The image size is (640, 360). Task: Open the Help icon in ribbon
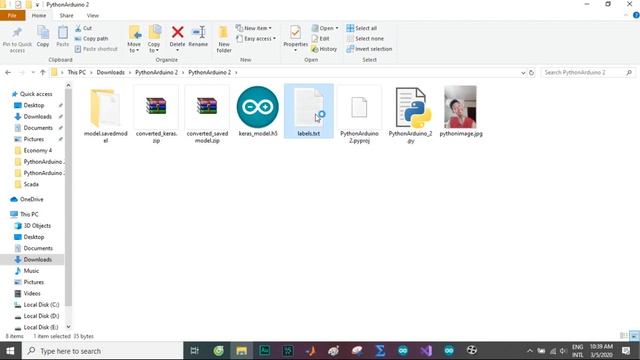tap(636, 15)
